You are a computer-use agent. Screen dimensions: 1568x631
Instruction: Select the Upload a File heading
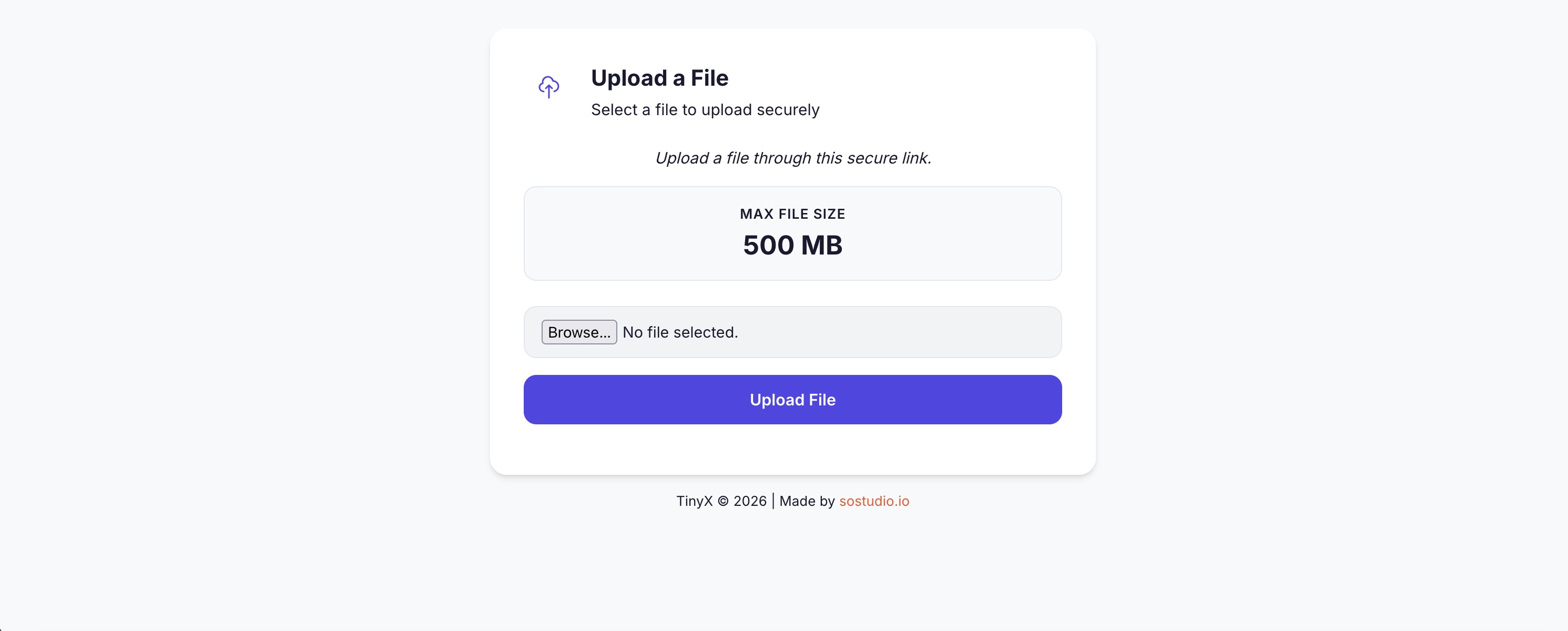(659, 78)
